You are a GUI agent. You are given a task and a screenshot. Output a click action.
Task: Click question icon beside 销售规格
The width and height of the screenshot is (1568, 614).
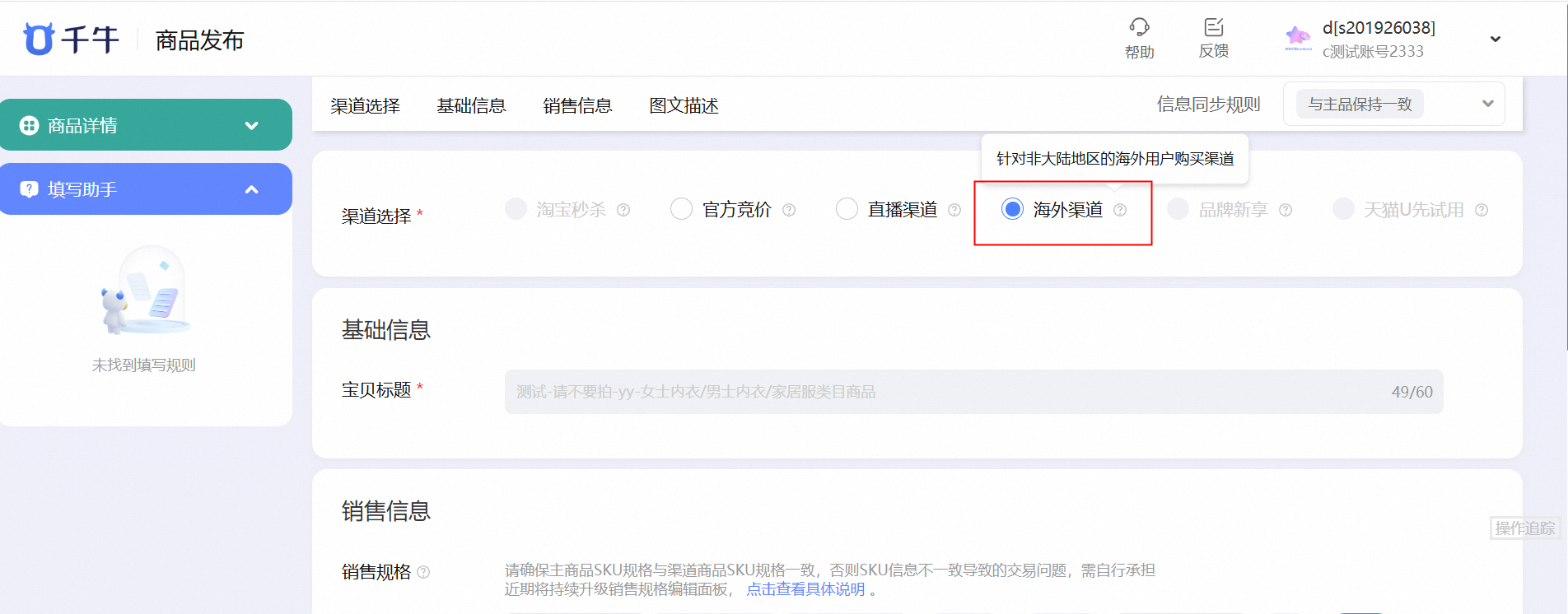[423, 572]
